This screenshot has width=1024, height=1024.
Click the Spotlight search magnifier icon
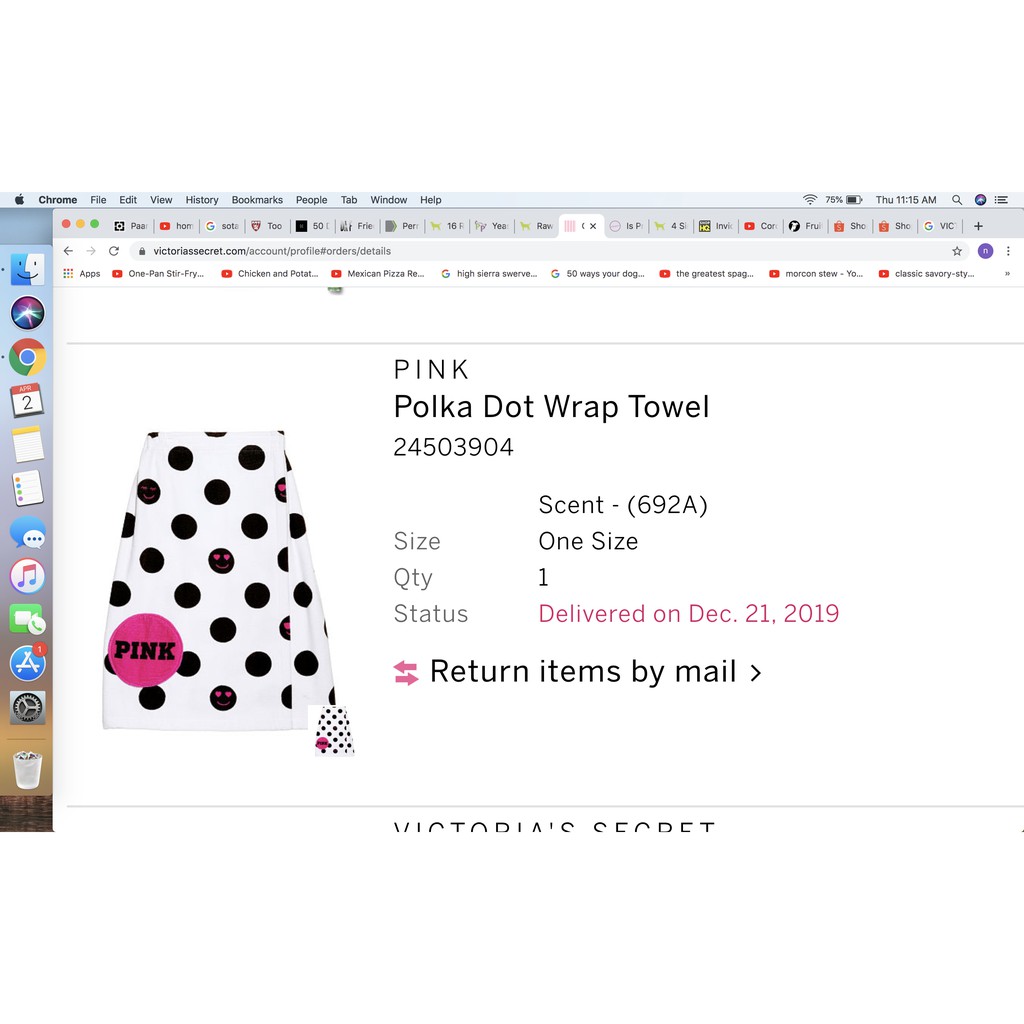pos(957,200)
